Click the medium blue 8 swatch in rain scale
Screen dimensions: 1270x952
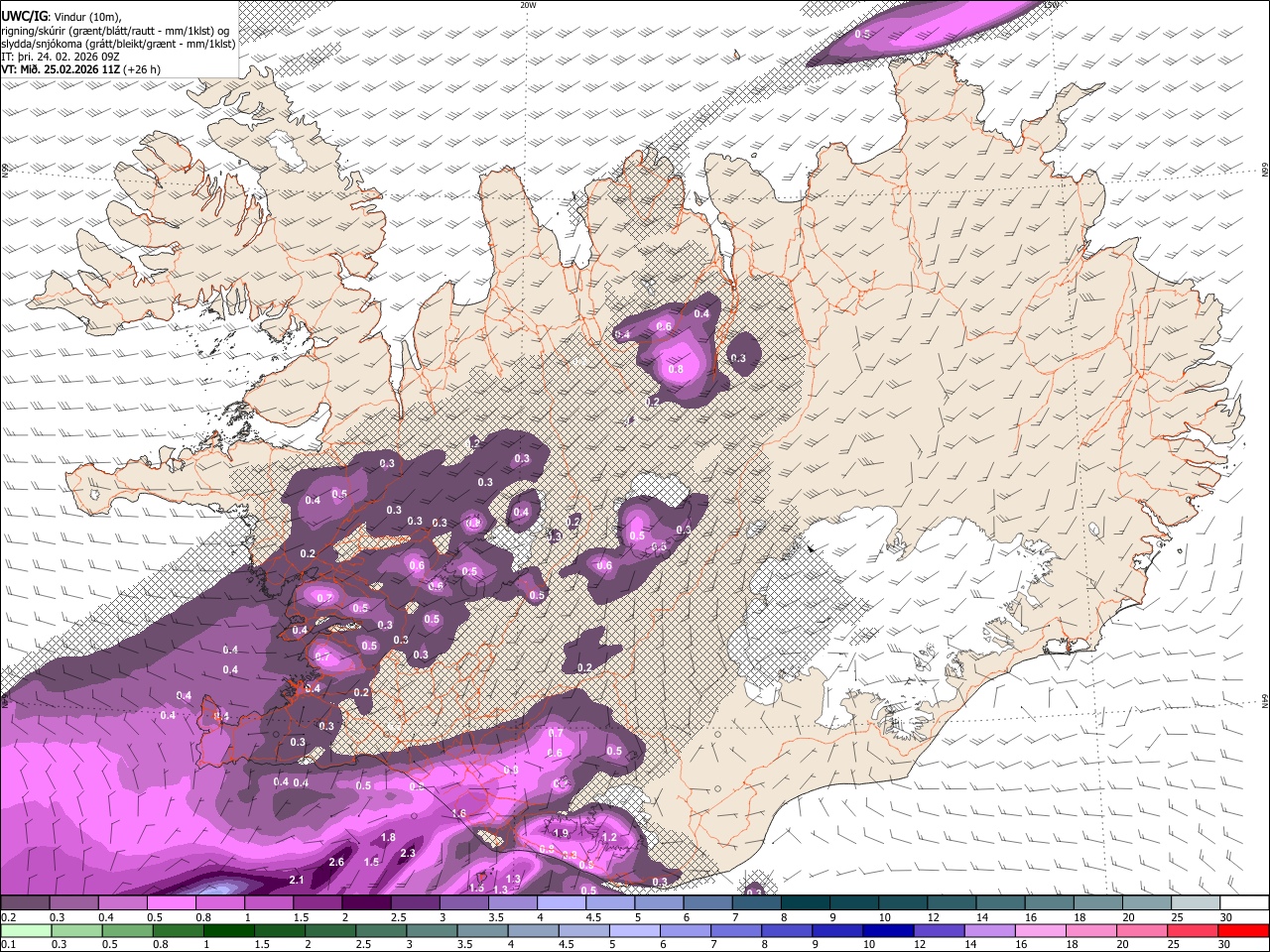pyautogui.click(x=786, y=930)
